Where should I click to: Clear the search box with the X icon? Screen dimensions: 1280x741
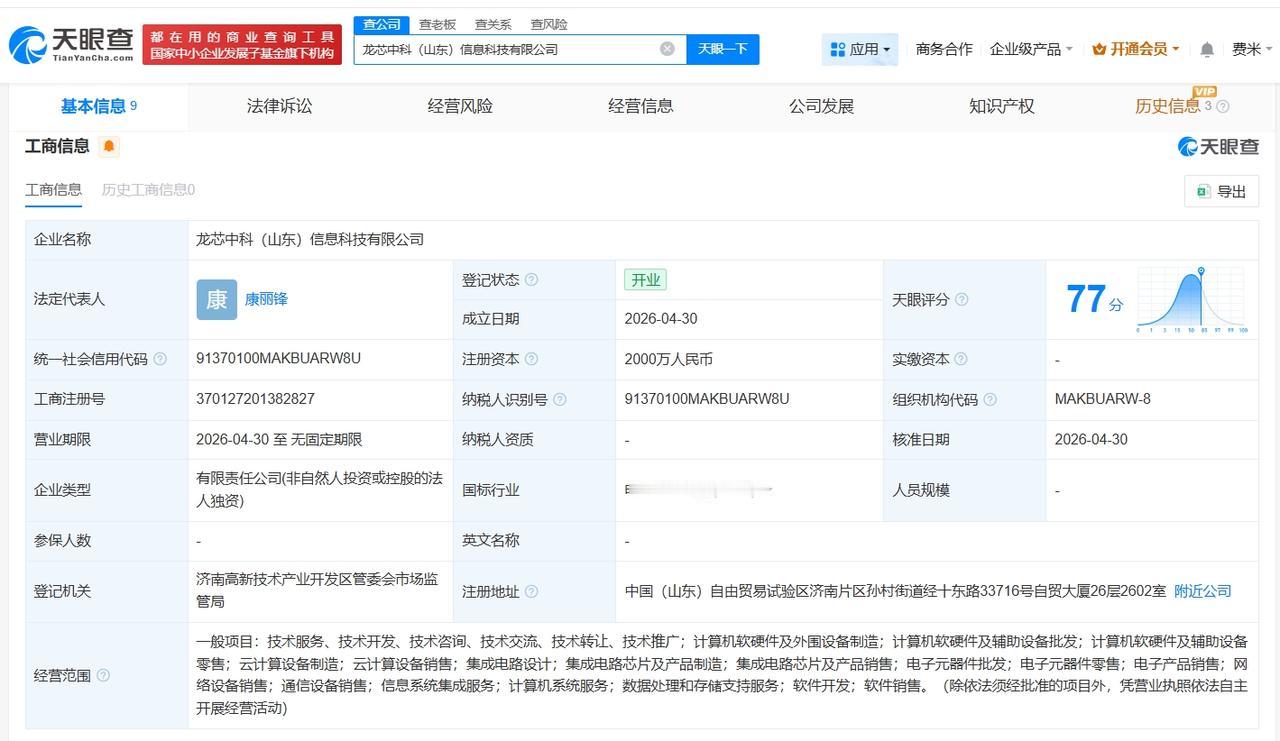pyautogui.click(x=667, y=49)
